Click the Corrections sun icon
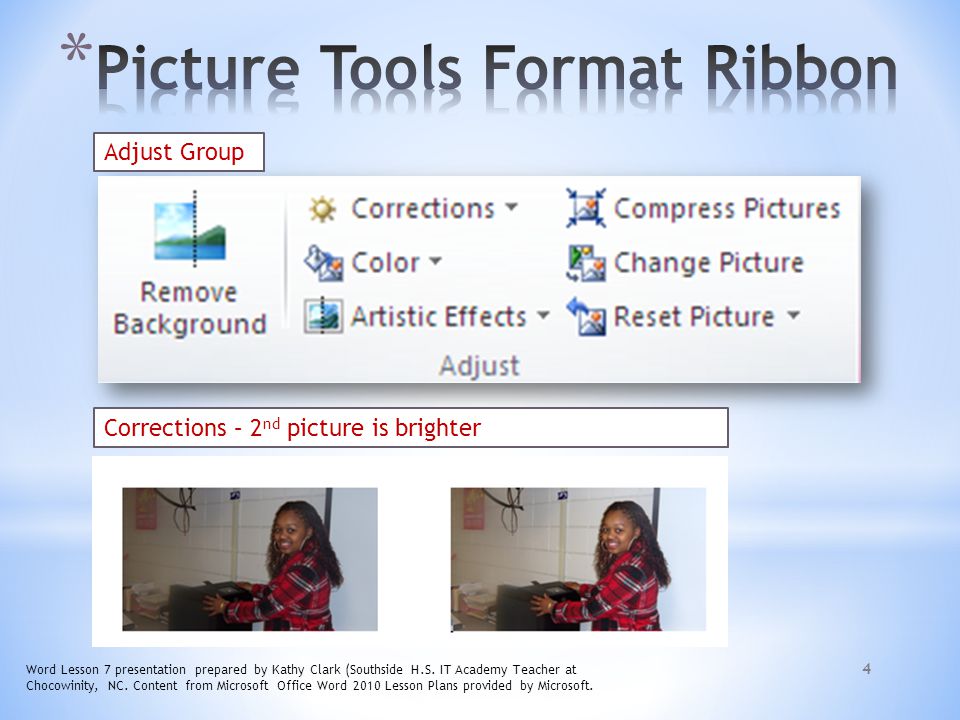960x720 pixels. tap(322, 209)
